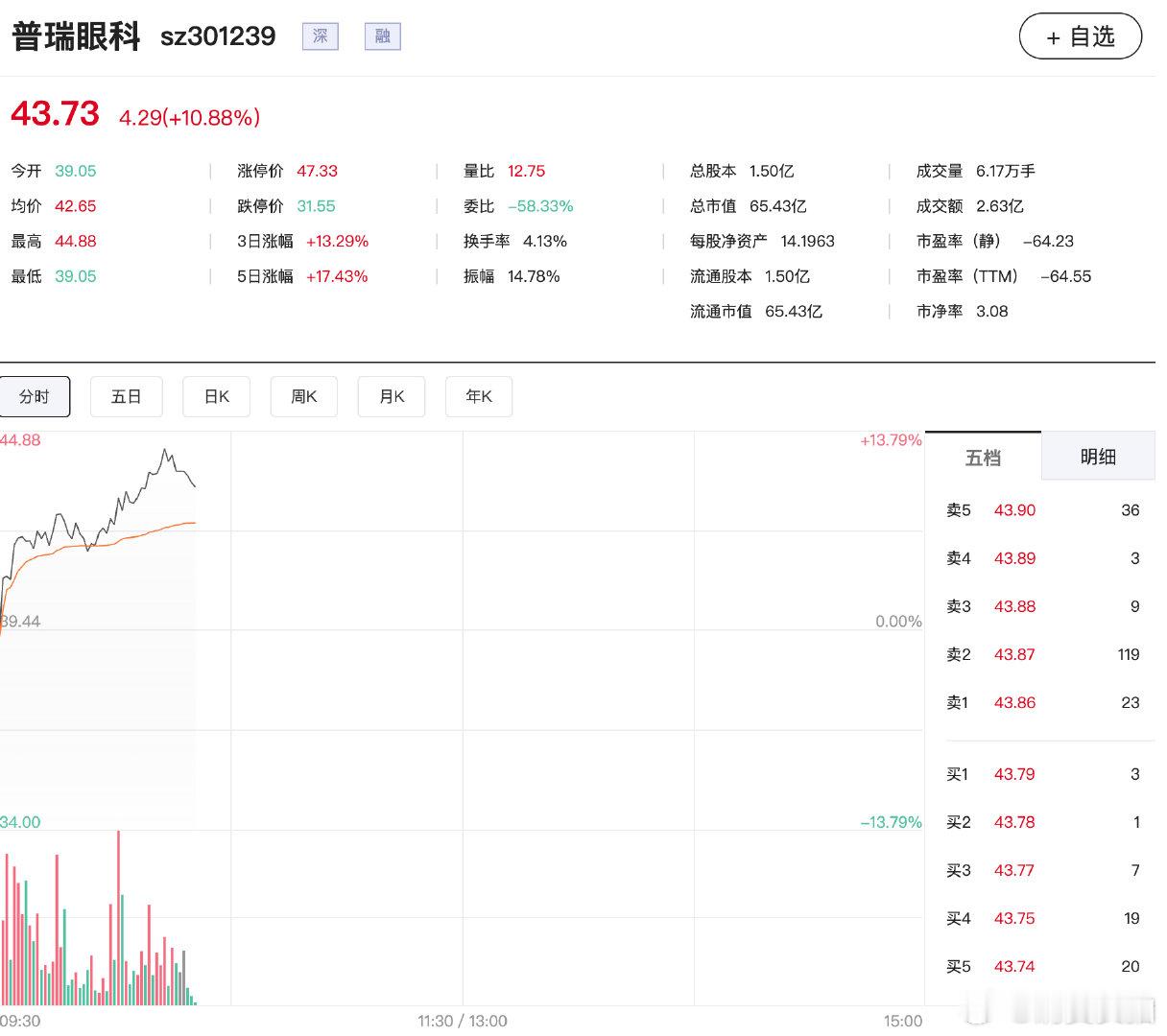Click chart axis label +13.79%
1167x1036 pixels.
click(x=891, y=440)
